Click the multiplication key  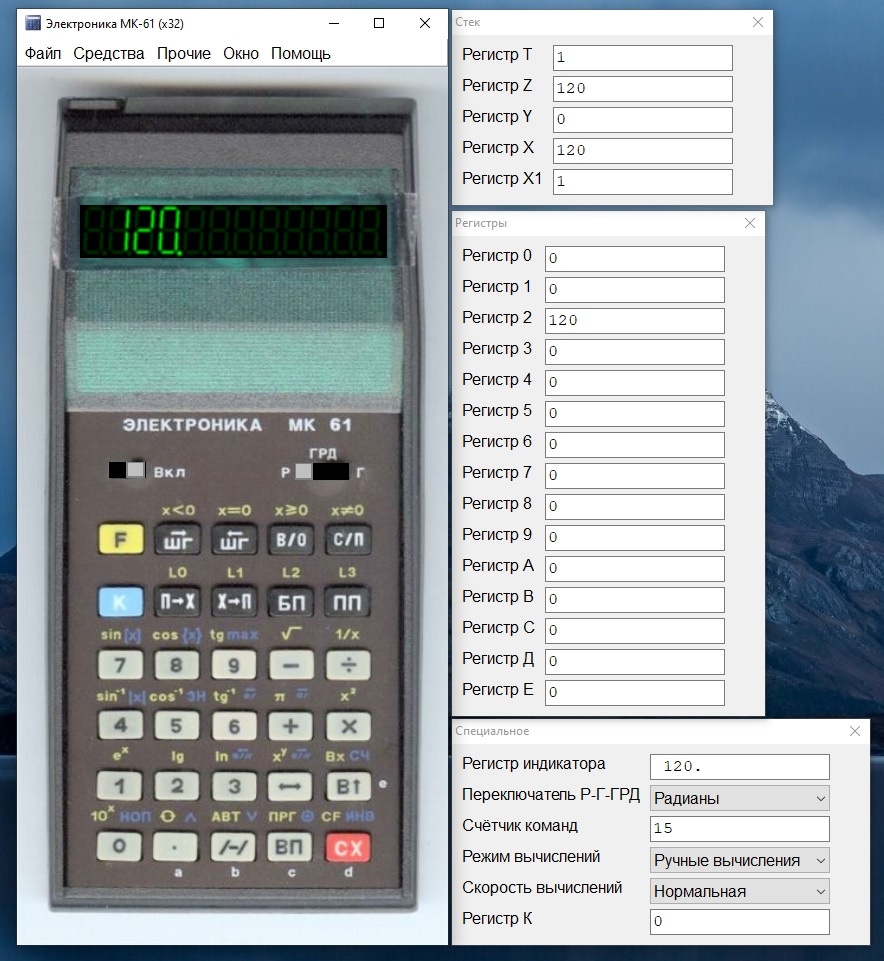point(348,726)
